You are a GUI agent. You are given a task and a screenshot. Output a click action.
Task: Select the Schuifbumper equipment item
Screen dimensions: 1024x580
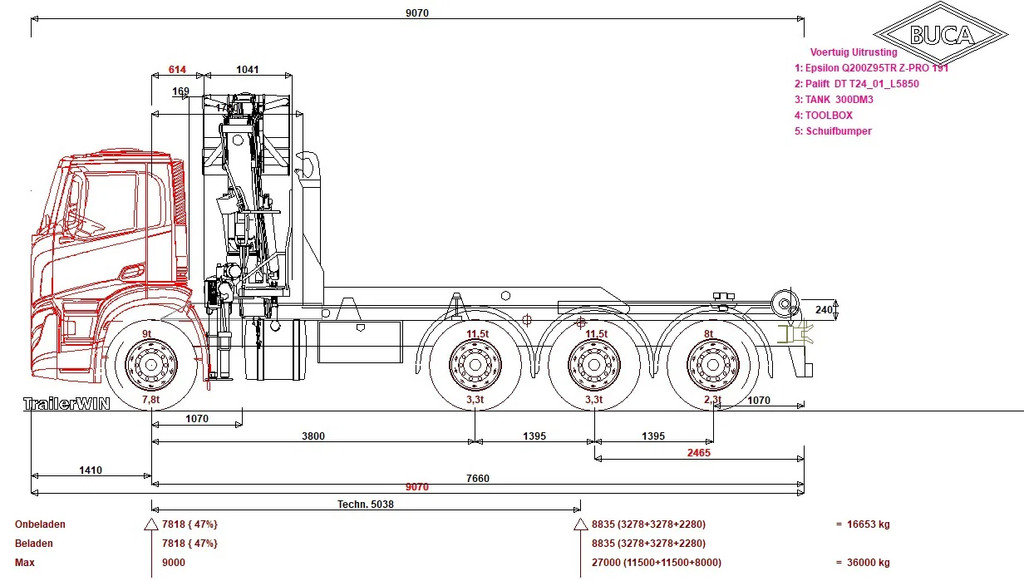tap(833, 131)
